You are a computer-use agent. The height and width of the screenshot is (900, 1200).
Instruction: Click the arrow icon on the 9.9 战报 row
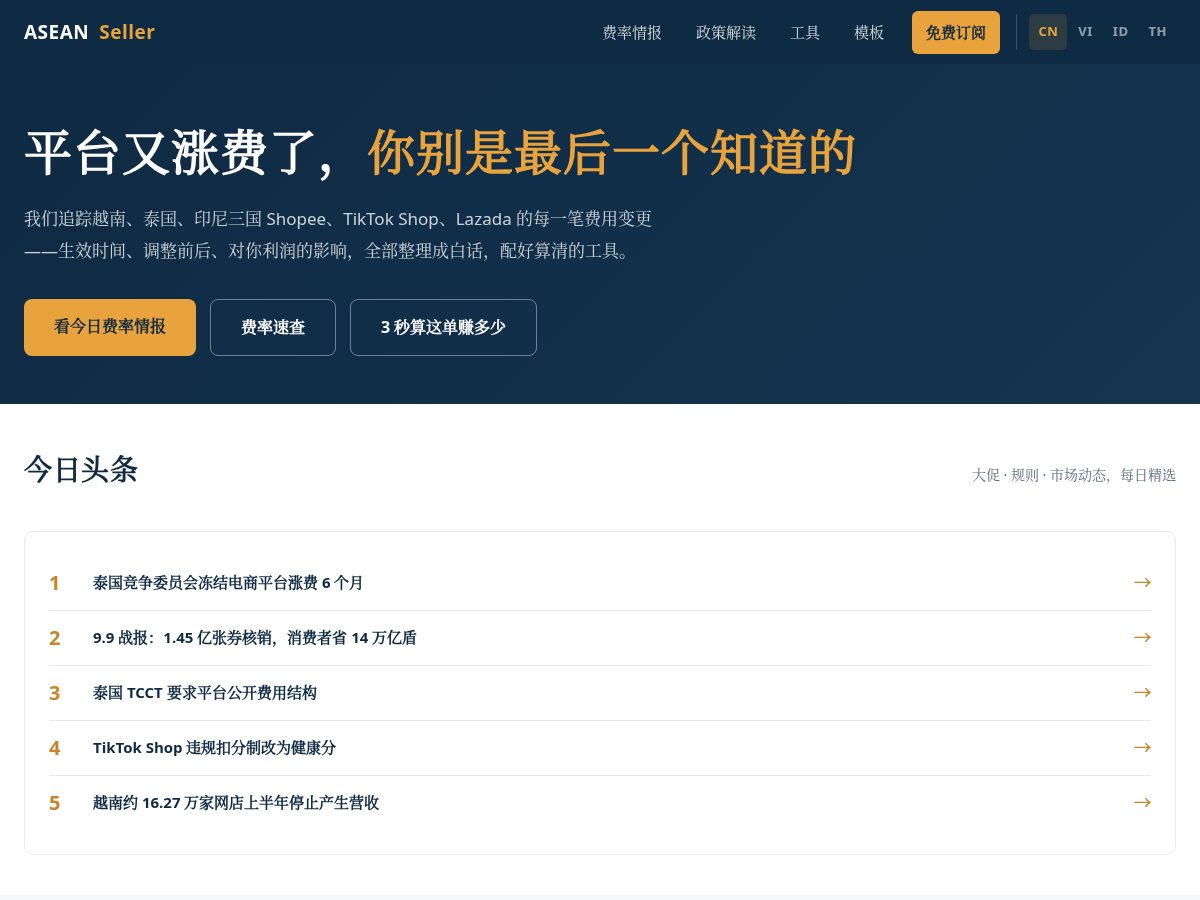click(1142, 637)
